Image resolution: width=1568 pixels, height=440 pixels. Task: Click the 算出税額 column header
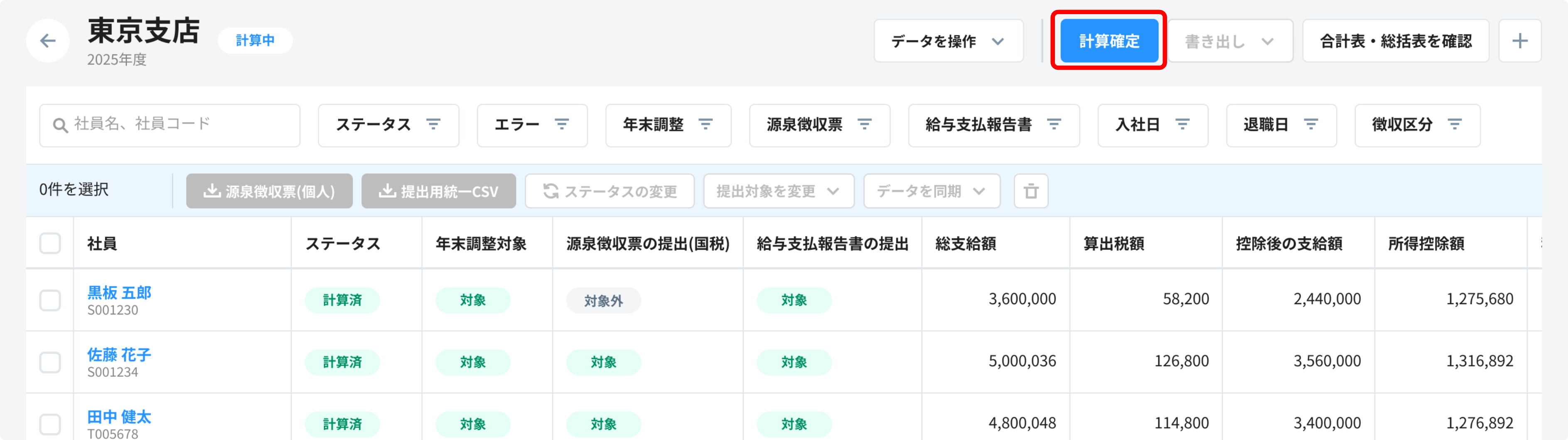pyautogui.click(x=1113, y=243)
